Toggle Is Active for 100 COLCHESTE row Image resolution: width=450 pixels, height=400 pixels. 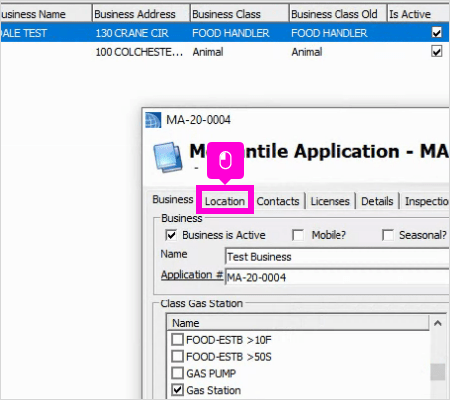[437, 52]
